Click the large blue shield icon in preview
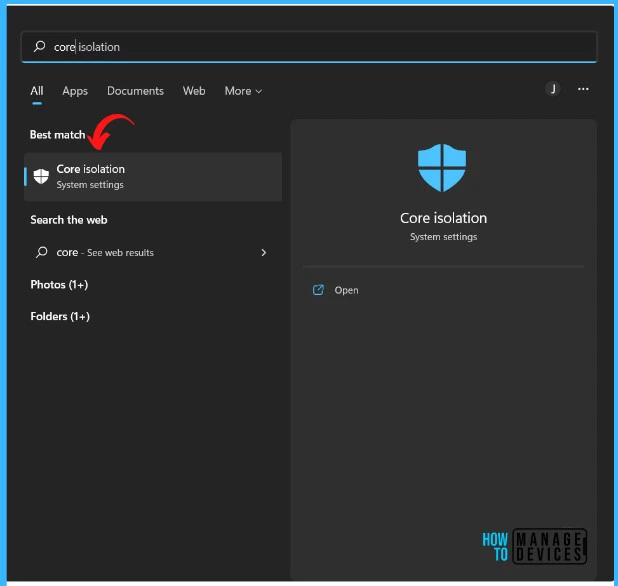 (x=442, y=167)
